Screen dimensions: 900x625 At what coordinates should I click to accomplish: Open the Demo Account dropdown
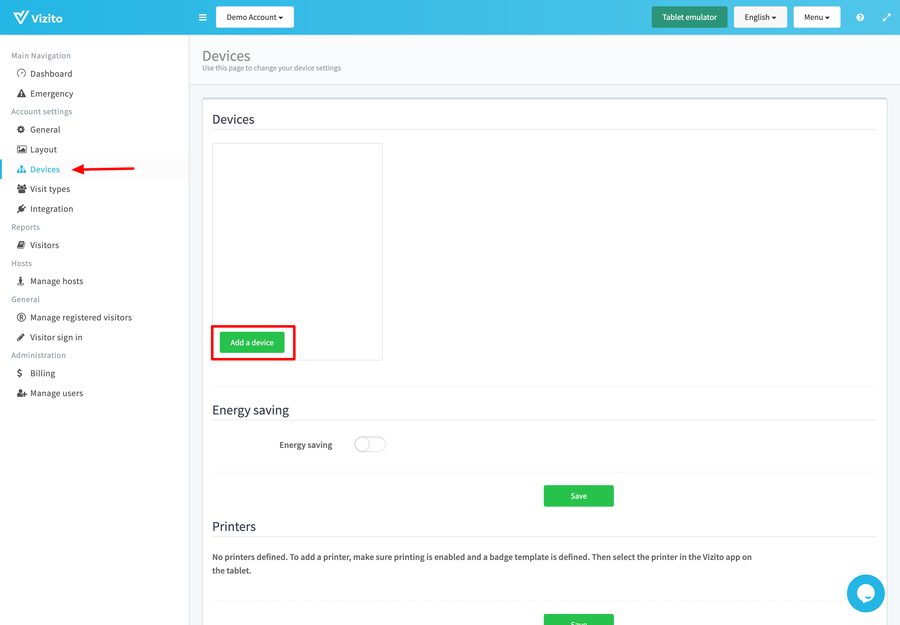(255, 17)
